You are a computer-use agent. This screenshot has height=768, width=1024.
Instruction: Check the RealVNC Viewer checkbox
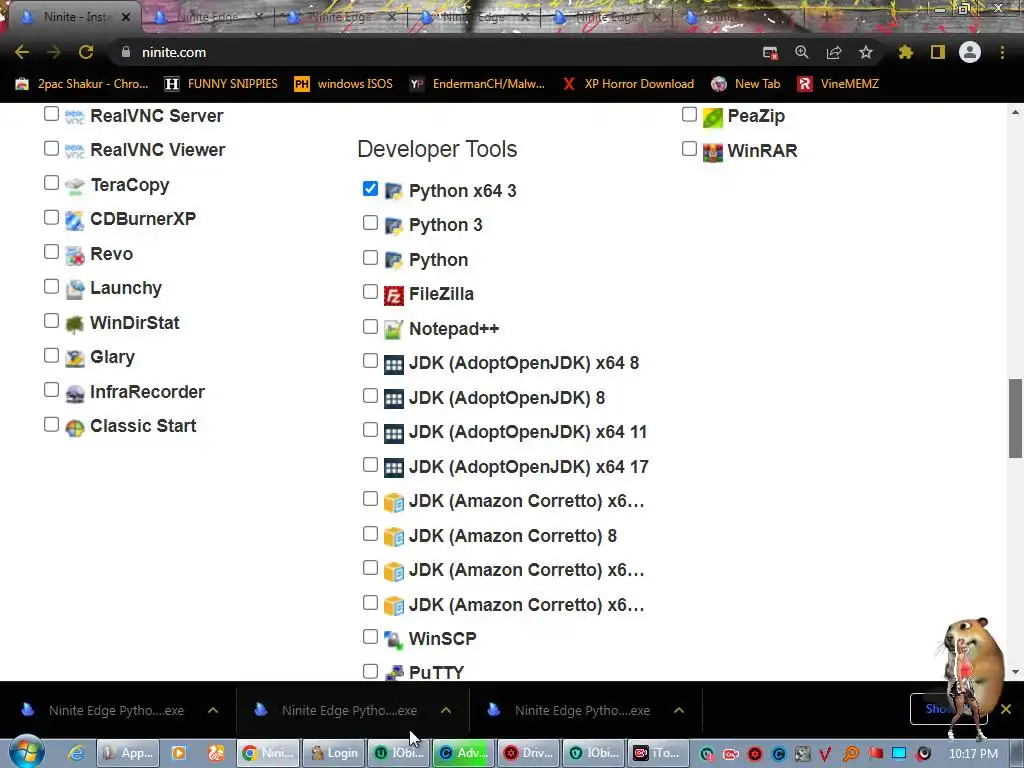point(51,148)
